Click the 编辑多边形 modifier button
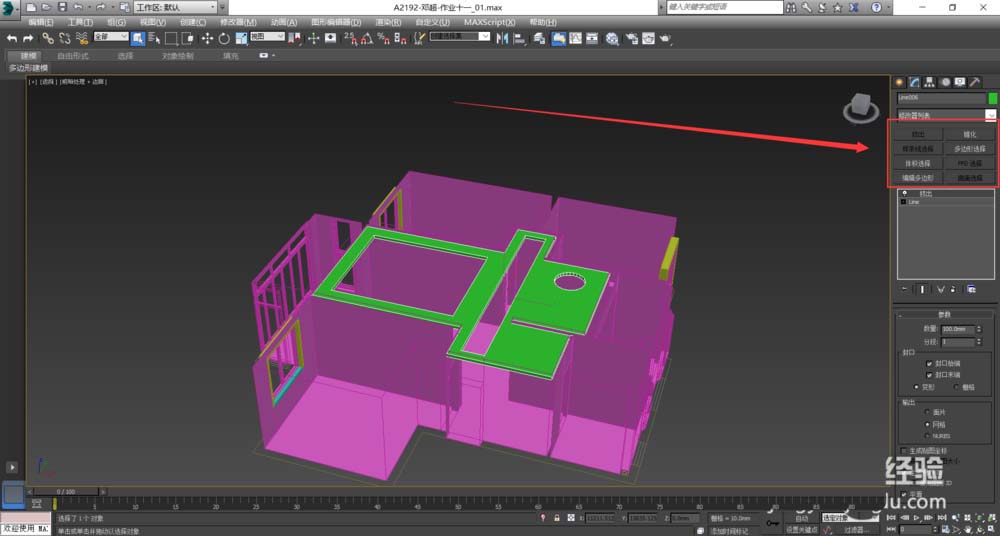1000x536 pixels. 917,178
